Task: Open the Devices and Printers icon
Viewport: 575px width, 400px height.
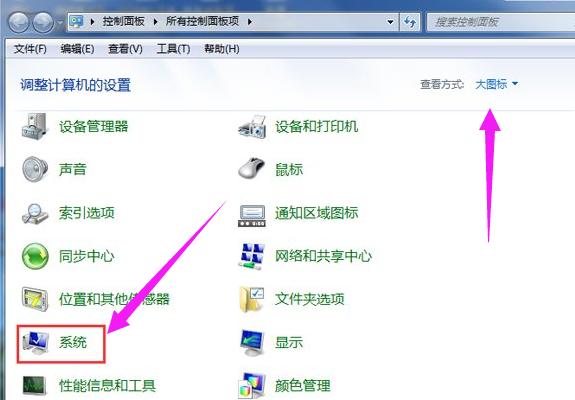Action: click(x=252, y=126)
